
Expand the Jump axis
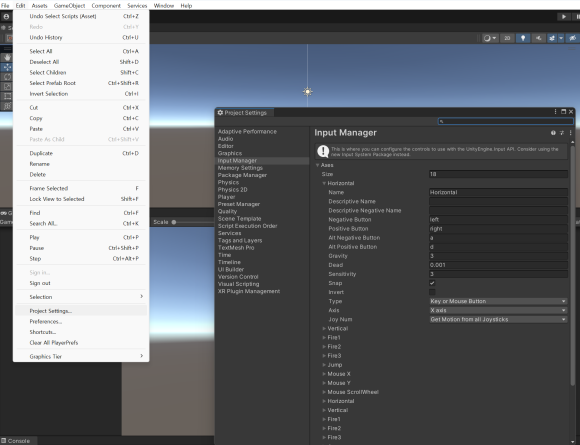click(x=324, y=365)
